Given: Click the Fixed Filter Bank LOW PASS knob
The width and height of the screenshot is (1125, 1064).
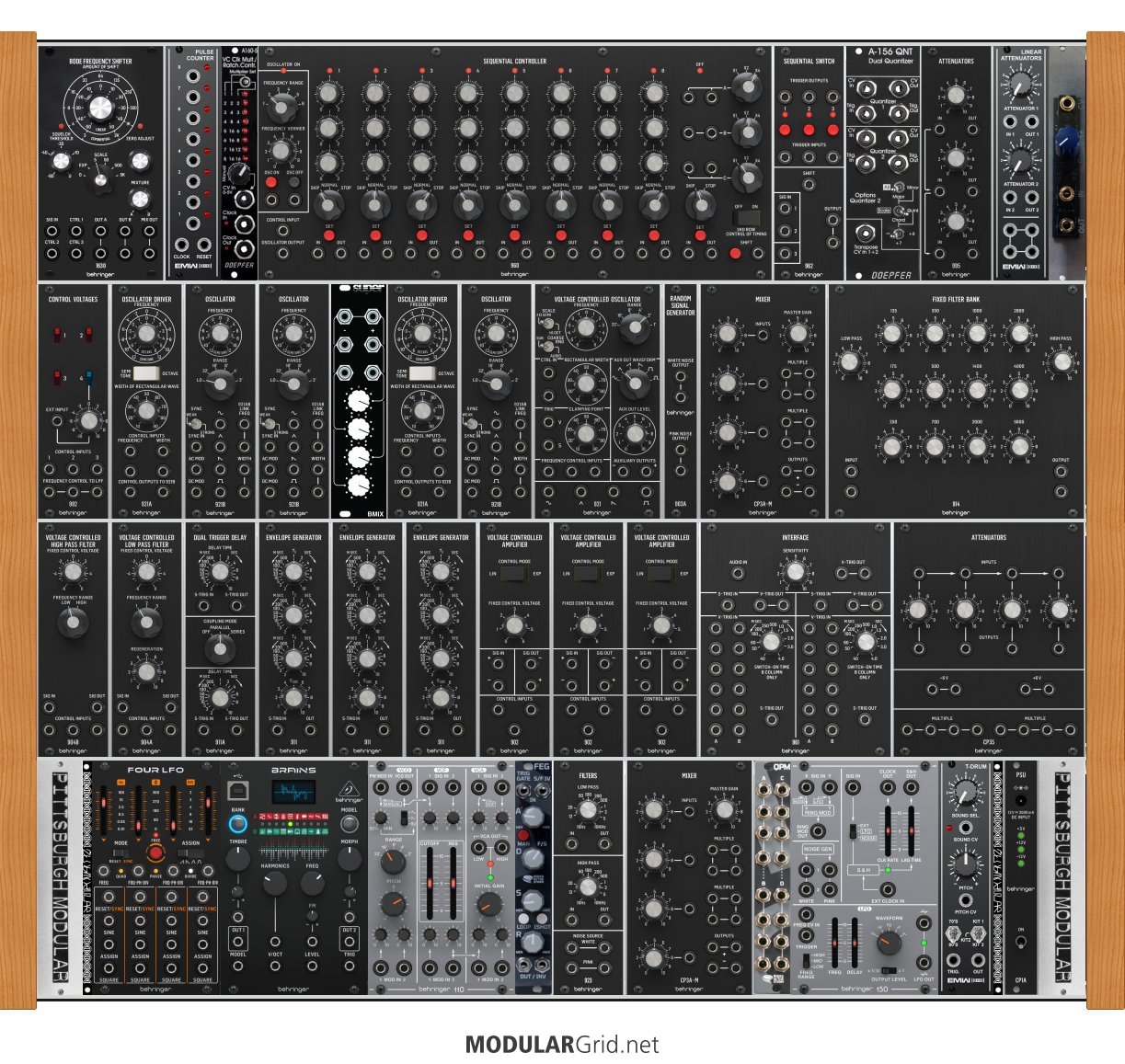Looking at the screenshot, I should click(x=850, y=362).
